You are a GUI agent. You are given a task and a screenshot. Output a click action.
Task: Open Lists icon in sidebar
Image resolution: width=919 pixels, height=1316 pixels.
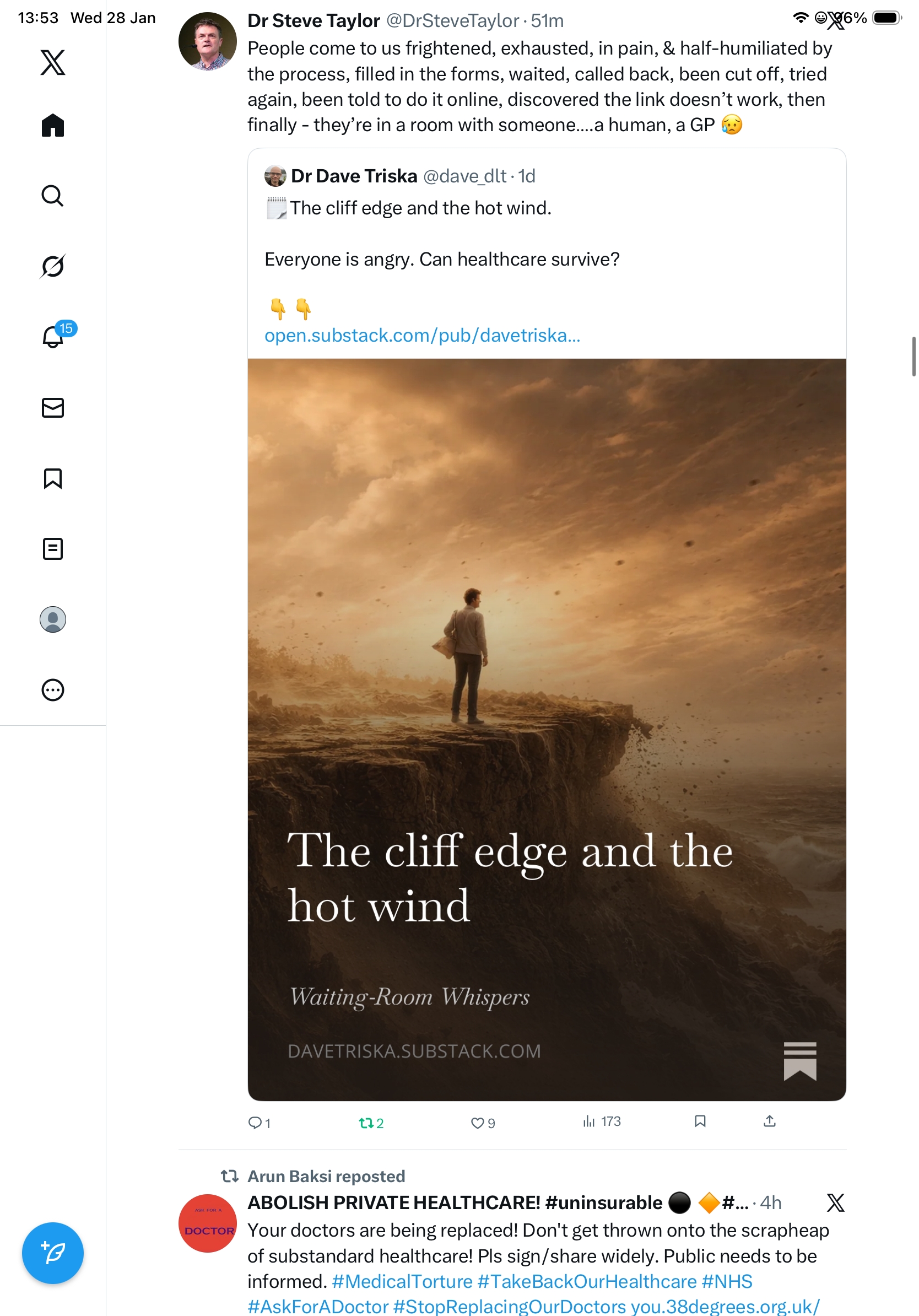pos(53,548)
